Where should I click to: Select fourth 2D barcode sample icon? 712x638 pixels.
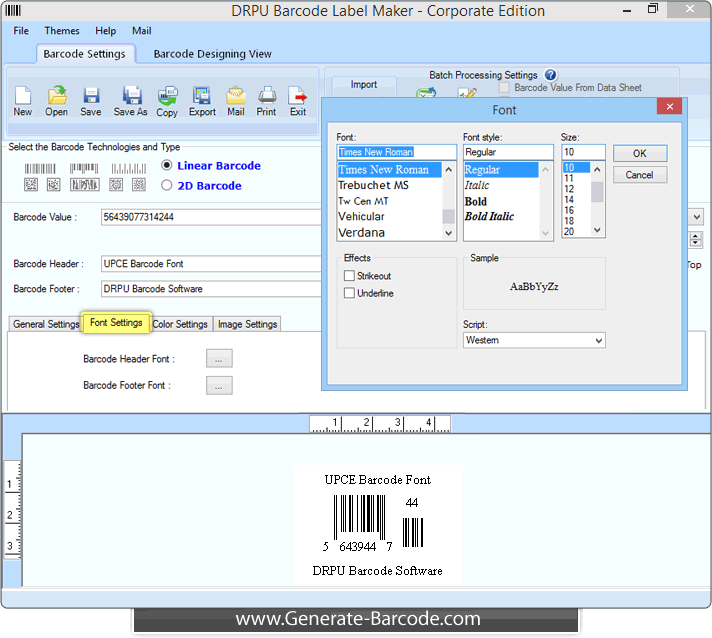(x=116, y=184)
